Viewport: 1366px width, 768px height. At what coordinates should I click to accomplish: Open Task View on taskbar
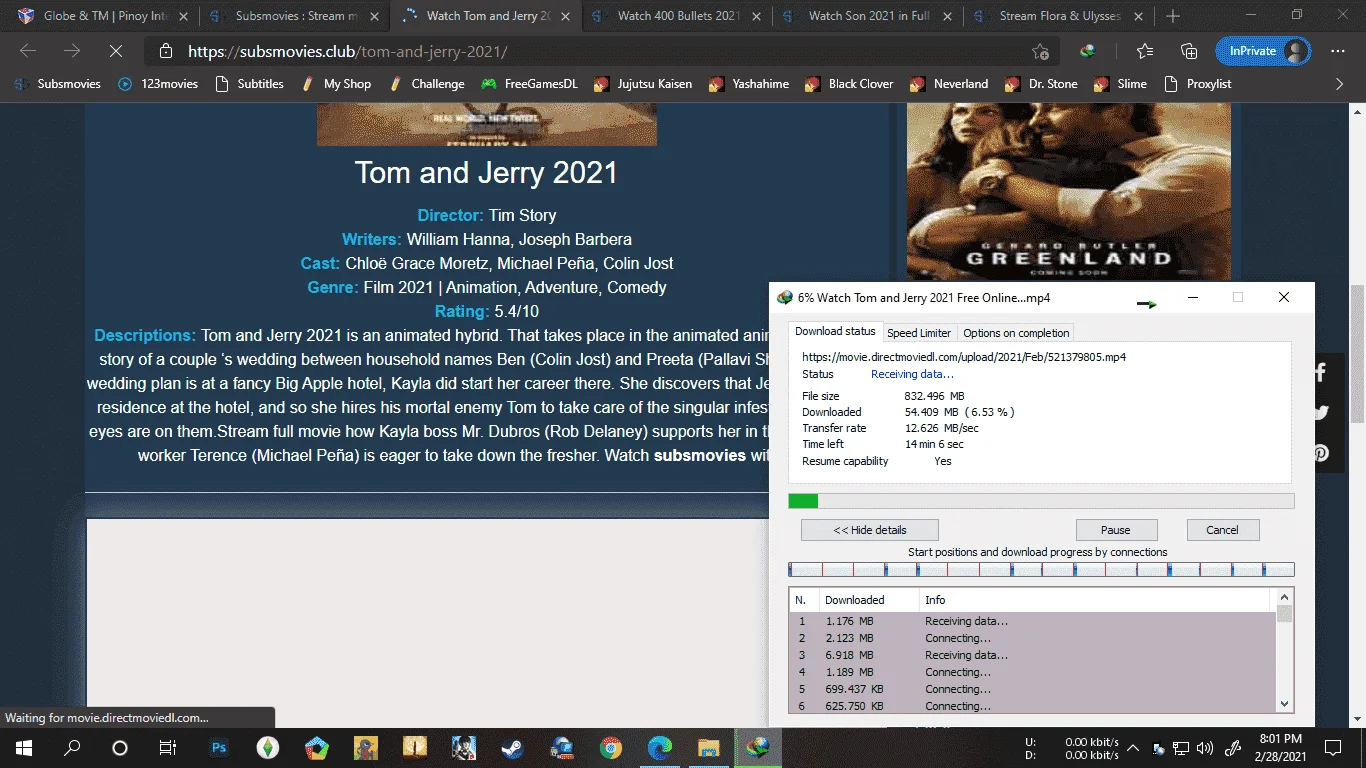pos(168,747)
